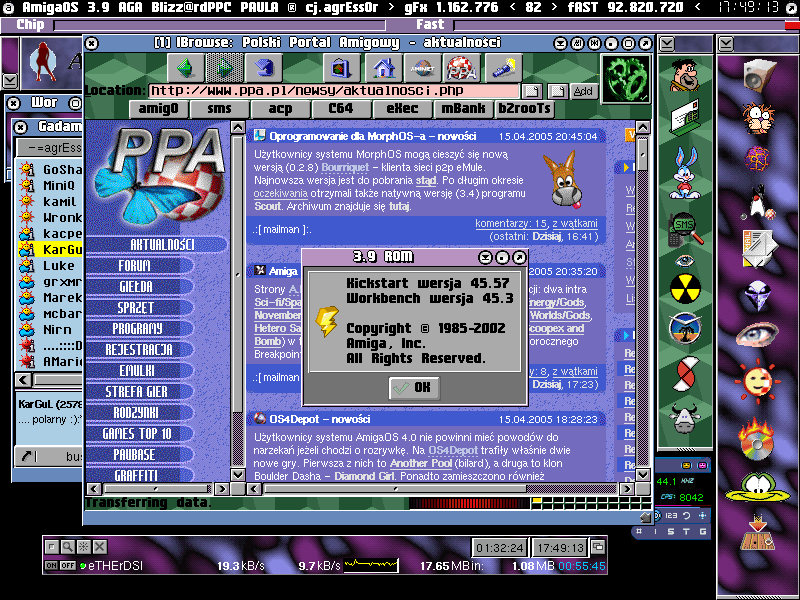Screen dimensions: 800x600
Task: Collapse the purple icon dock using its arrow
Action: coord(726,44)
